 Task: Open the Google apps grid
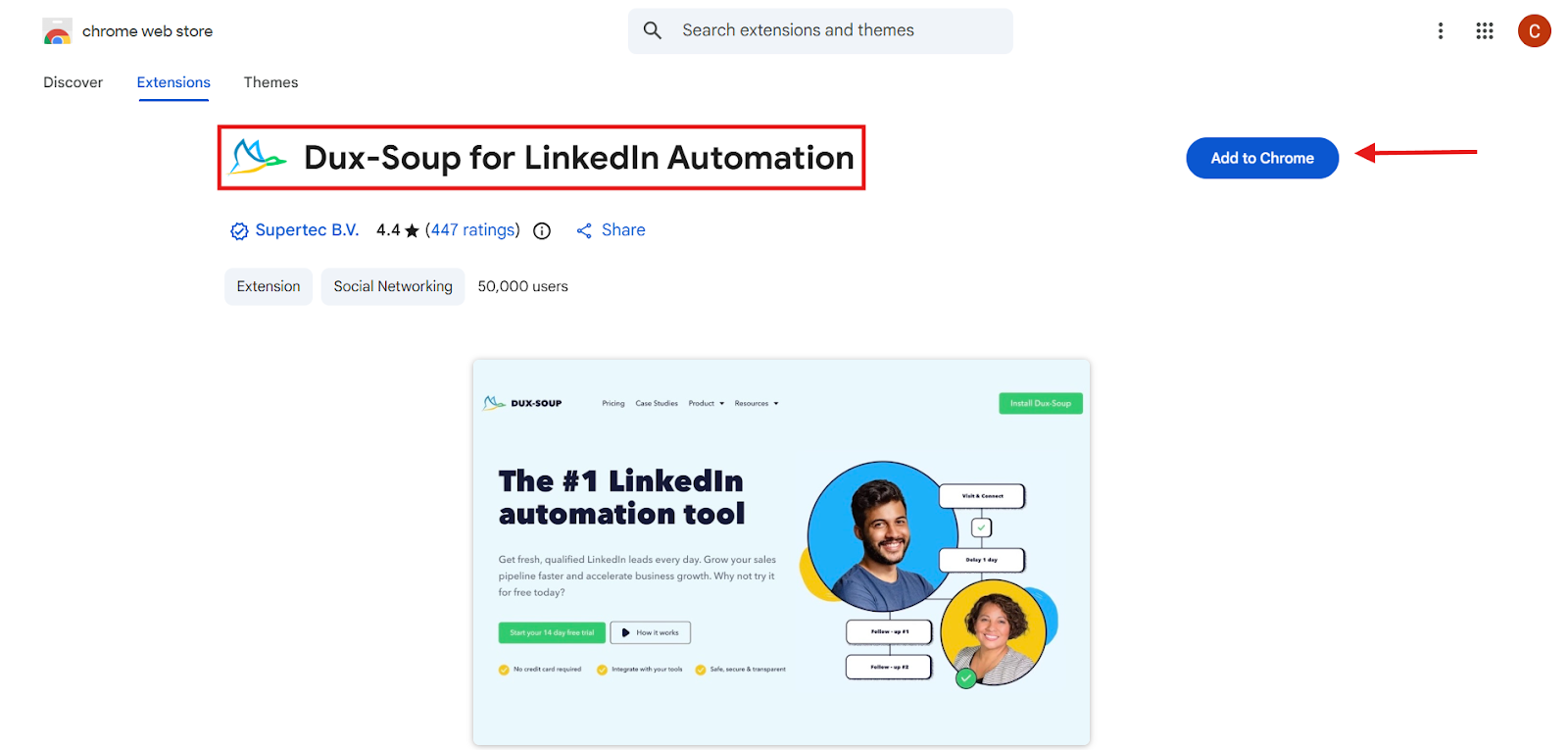(1484, 30)
